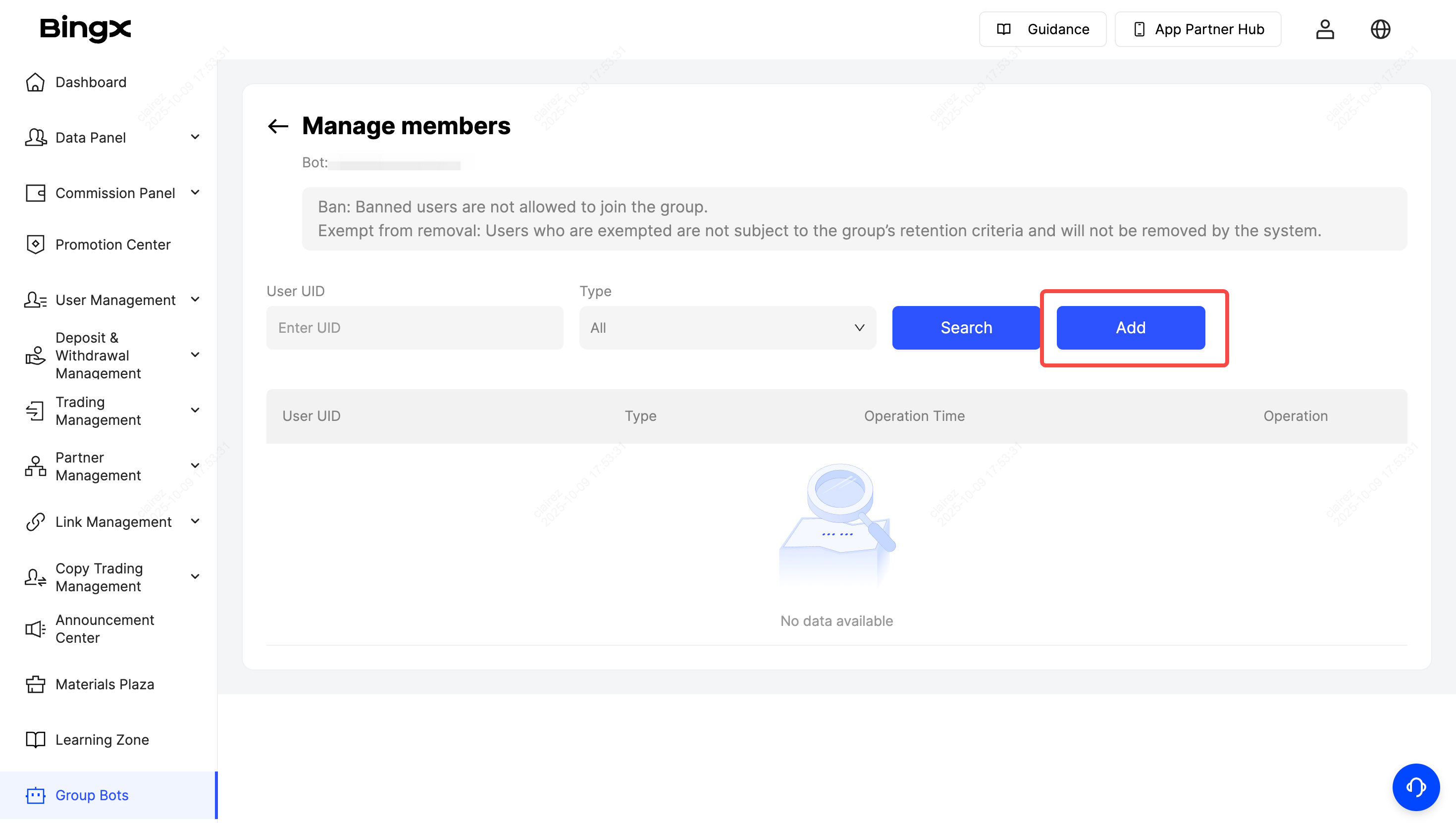The width and height of the screenshot is (1456, 823).
Task: Select Group Bots in sidebar
Action: [x=92, y=795]
